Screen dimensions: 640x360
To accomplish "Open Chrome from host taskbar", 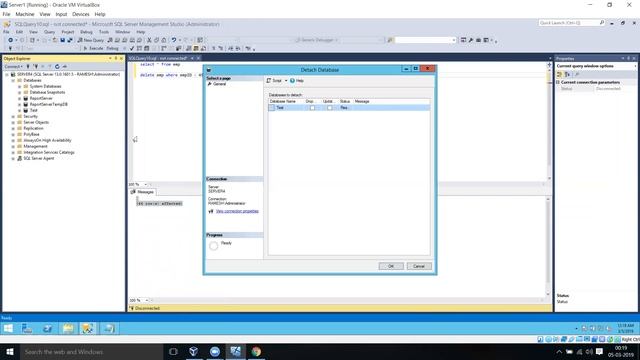I will coord(256,351).
